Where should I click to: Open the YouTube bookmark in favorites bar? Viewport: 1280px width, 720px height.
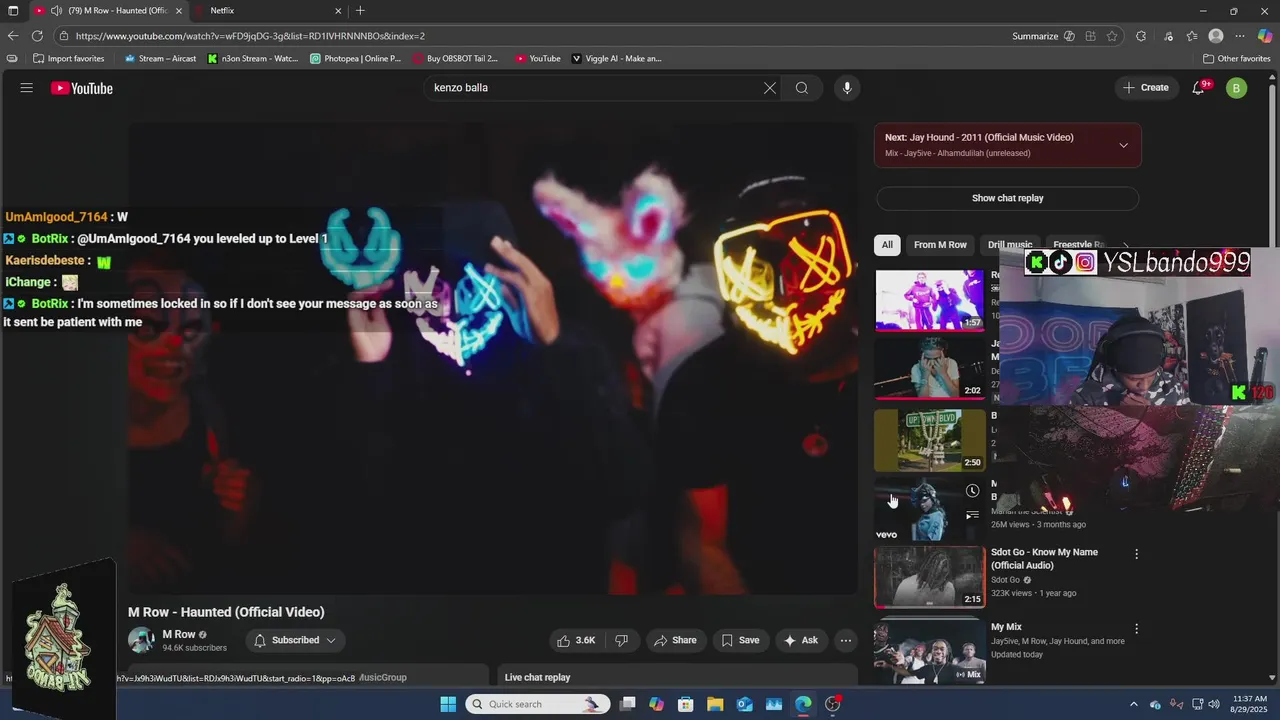538,58
